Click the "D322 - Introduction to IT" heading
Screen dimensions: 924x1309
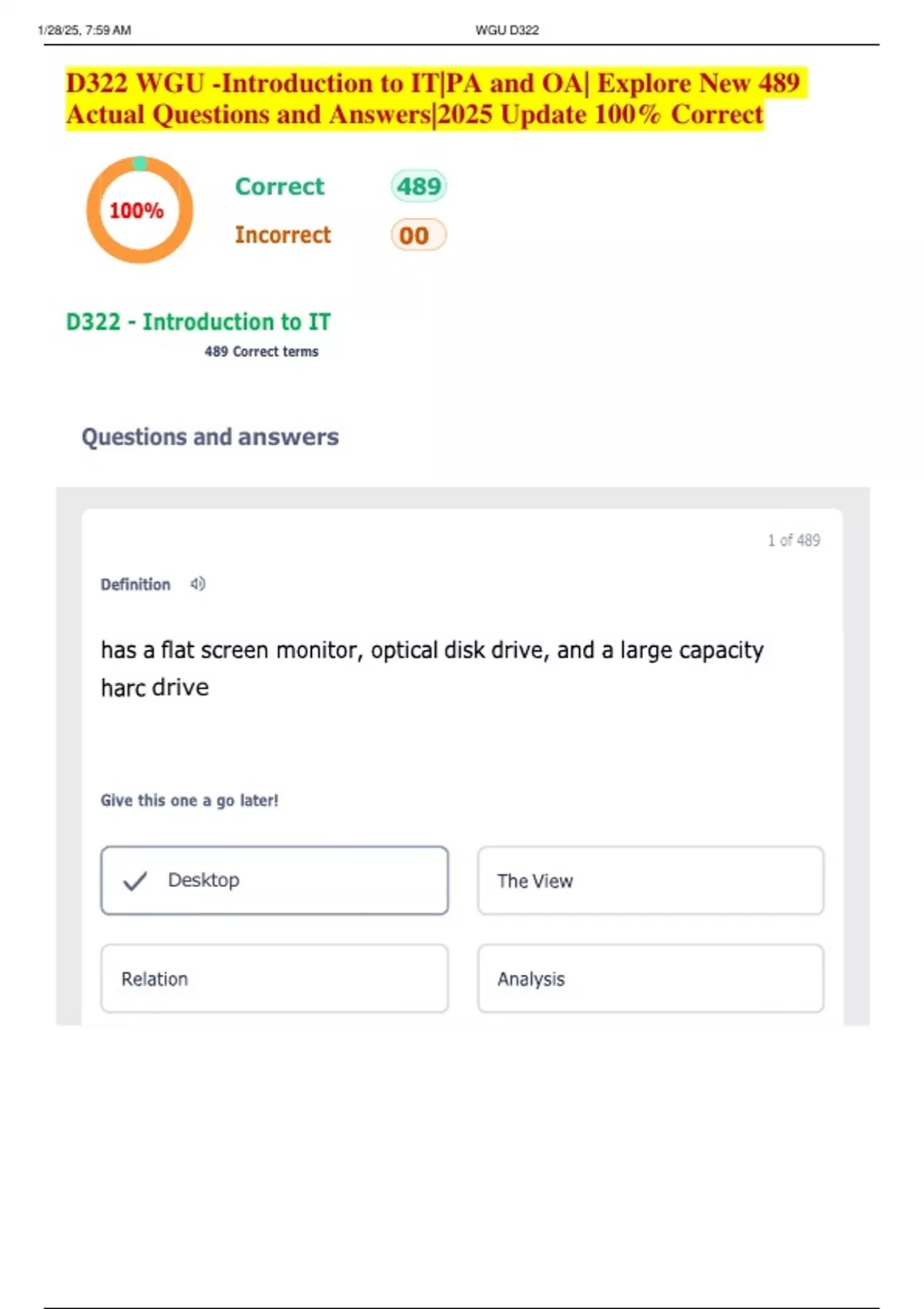pyautogui.click(x=198, y=322)
